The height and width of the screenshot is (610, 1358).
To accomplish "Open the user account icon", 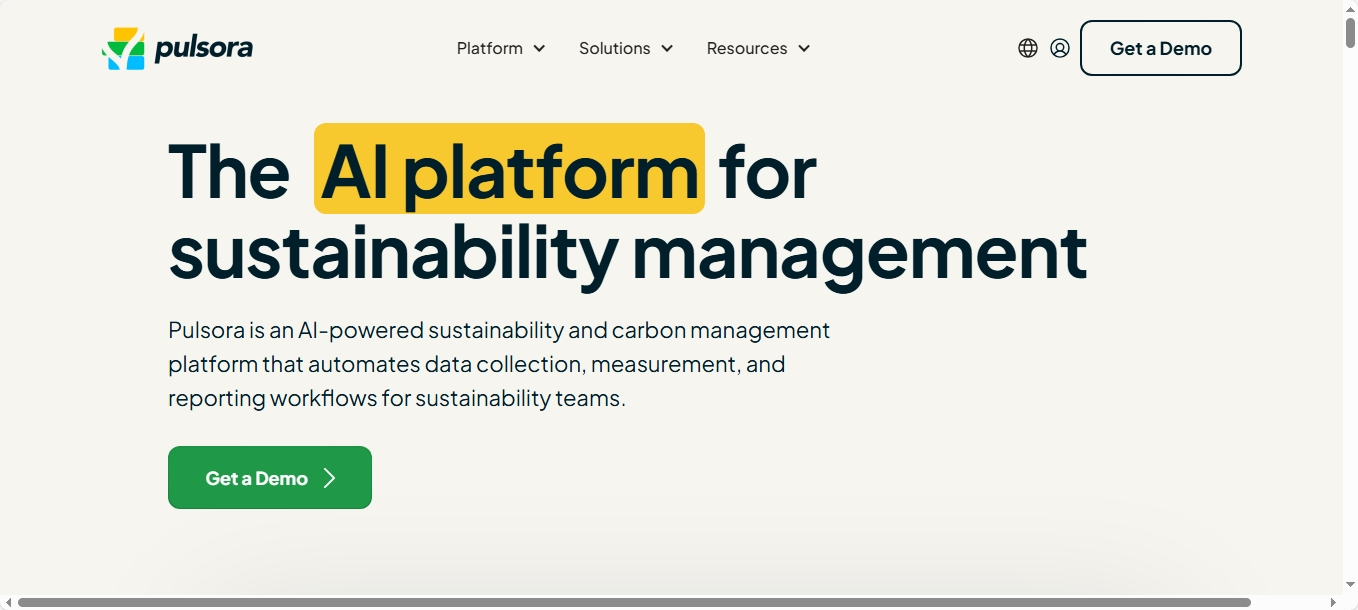I will pyautogui.click(x=1060, y=48).
